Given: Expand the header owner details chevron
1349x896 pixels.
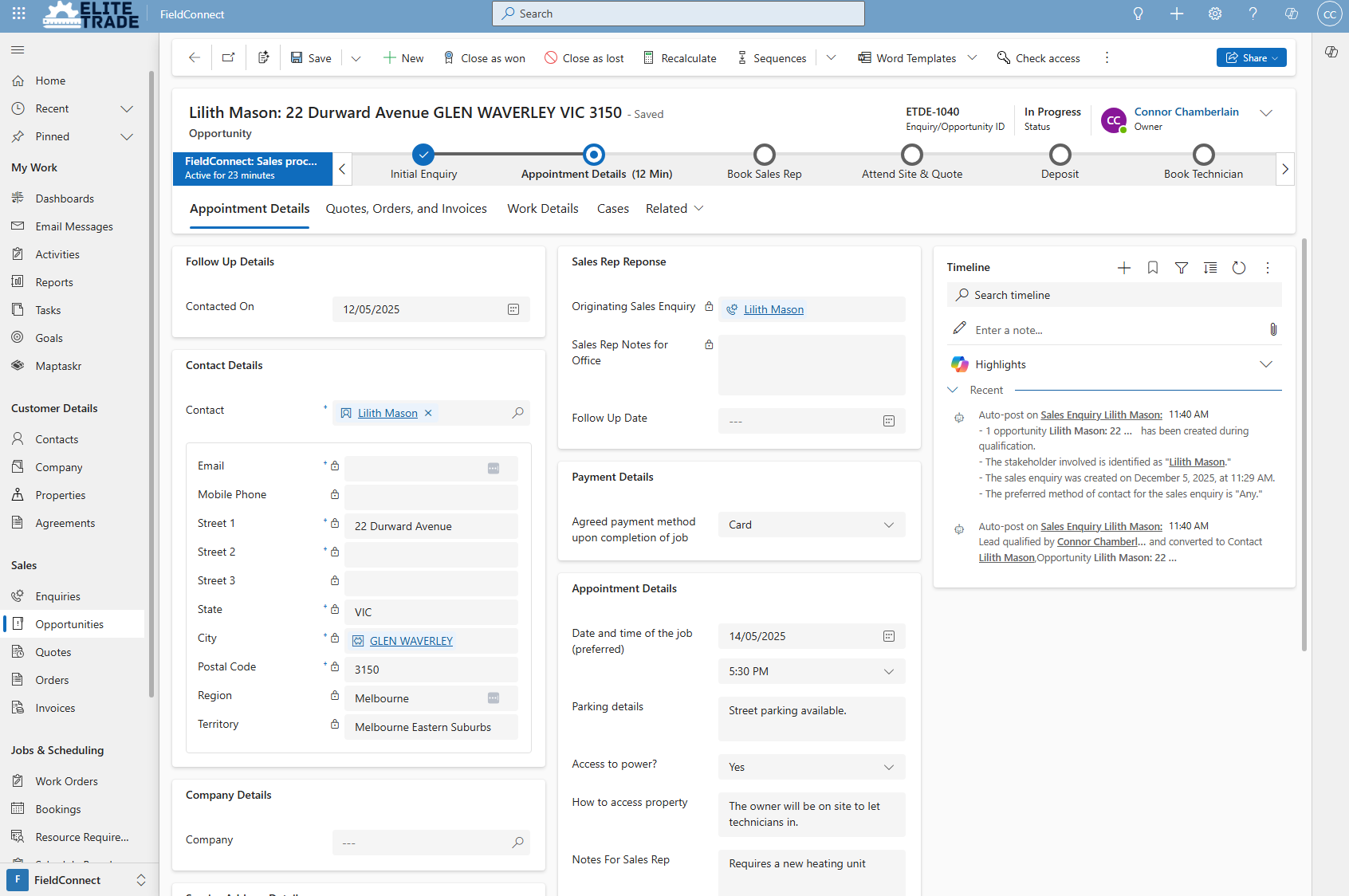Looking at the screenshot, I should [1266, 113].
